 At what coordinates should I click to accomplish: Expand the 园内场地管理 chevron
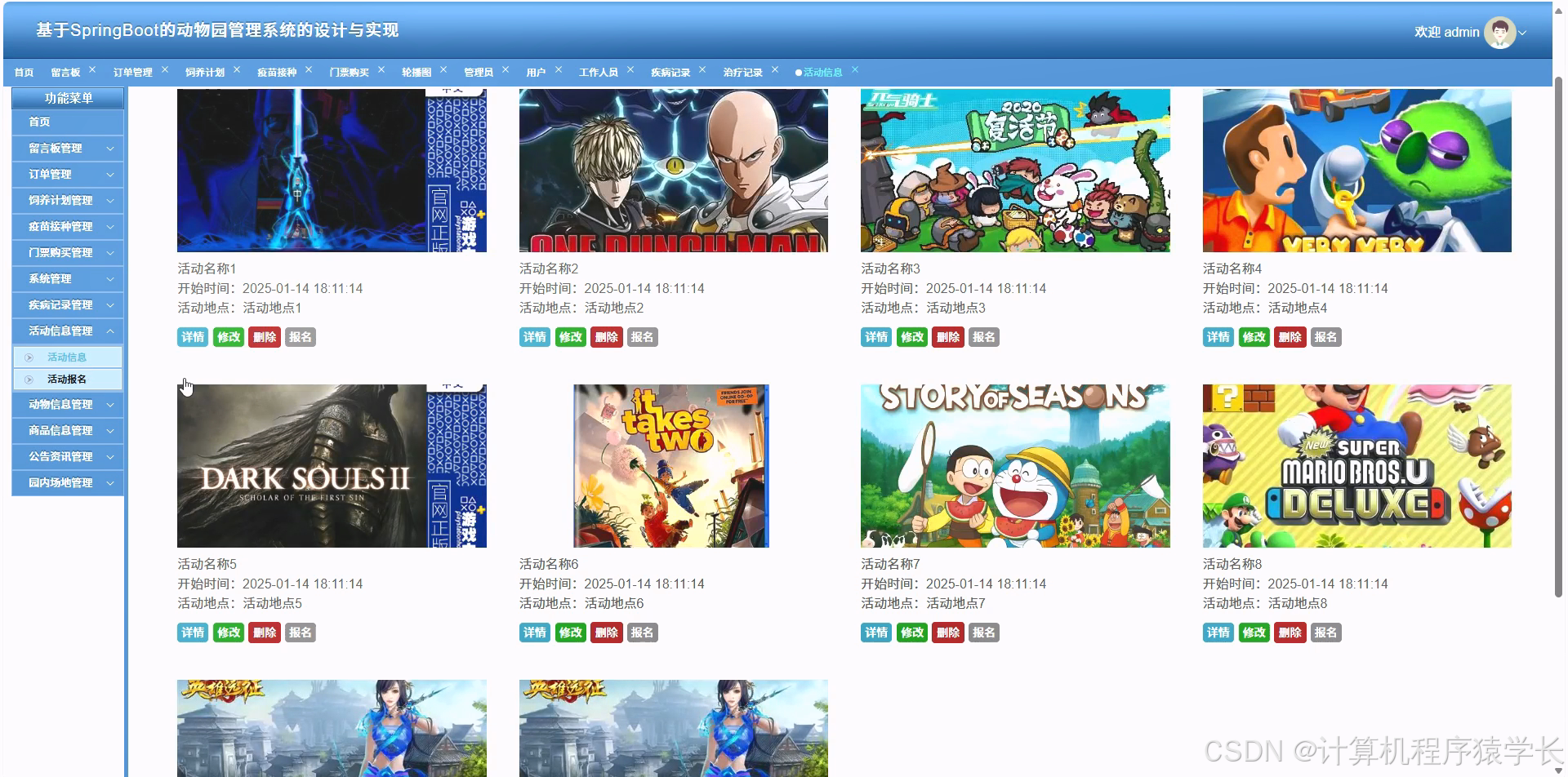pyautogui.click(x=110, y=483)
